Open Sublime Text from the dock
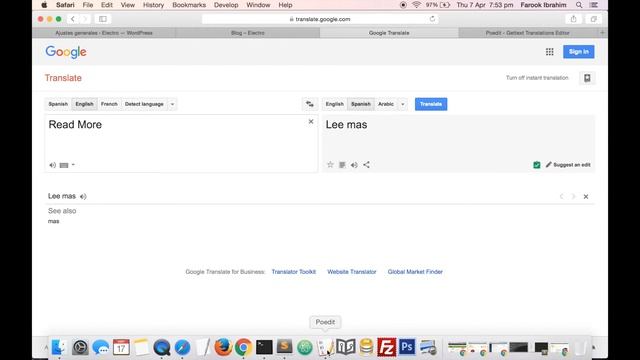This screenshot has height=360, width=640. click(x=284, y=347)
